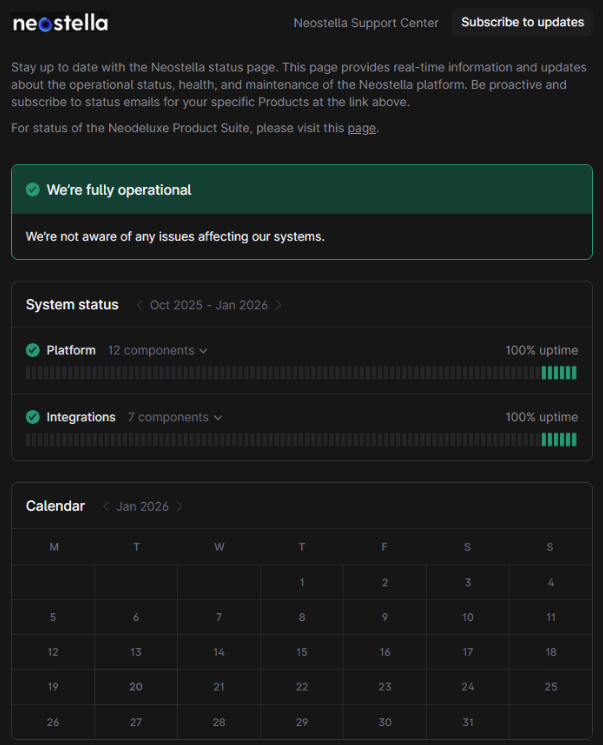Image resolution: width=603 pixels, height=745 pixels.
Task: Show next calendar month after Jan 2026
Action: (x=180, y=506)
